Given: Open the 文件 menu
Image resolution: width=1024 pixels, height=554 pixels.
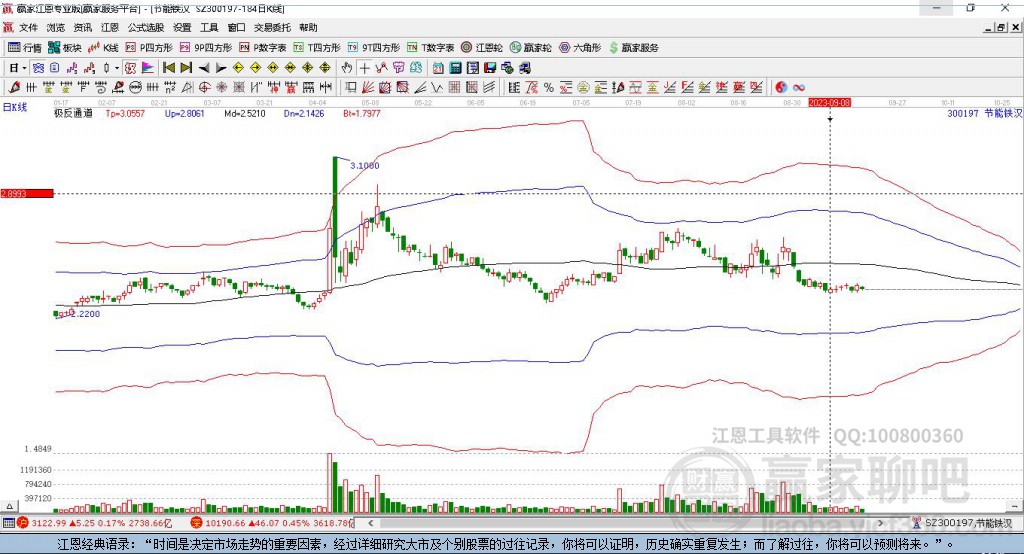Looking at the screenshot, I should [28, 27].
